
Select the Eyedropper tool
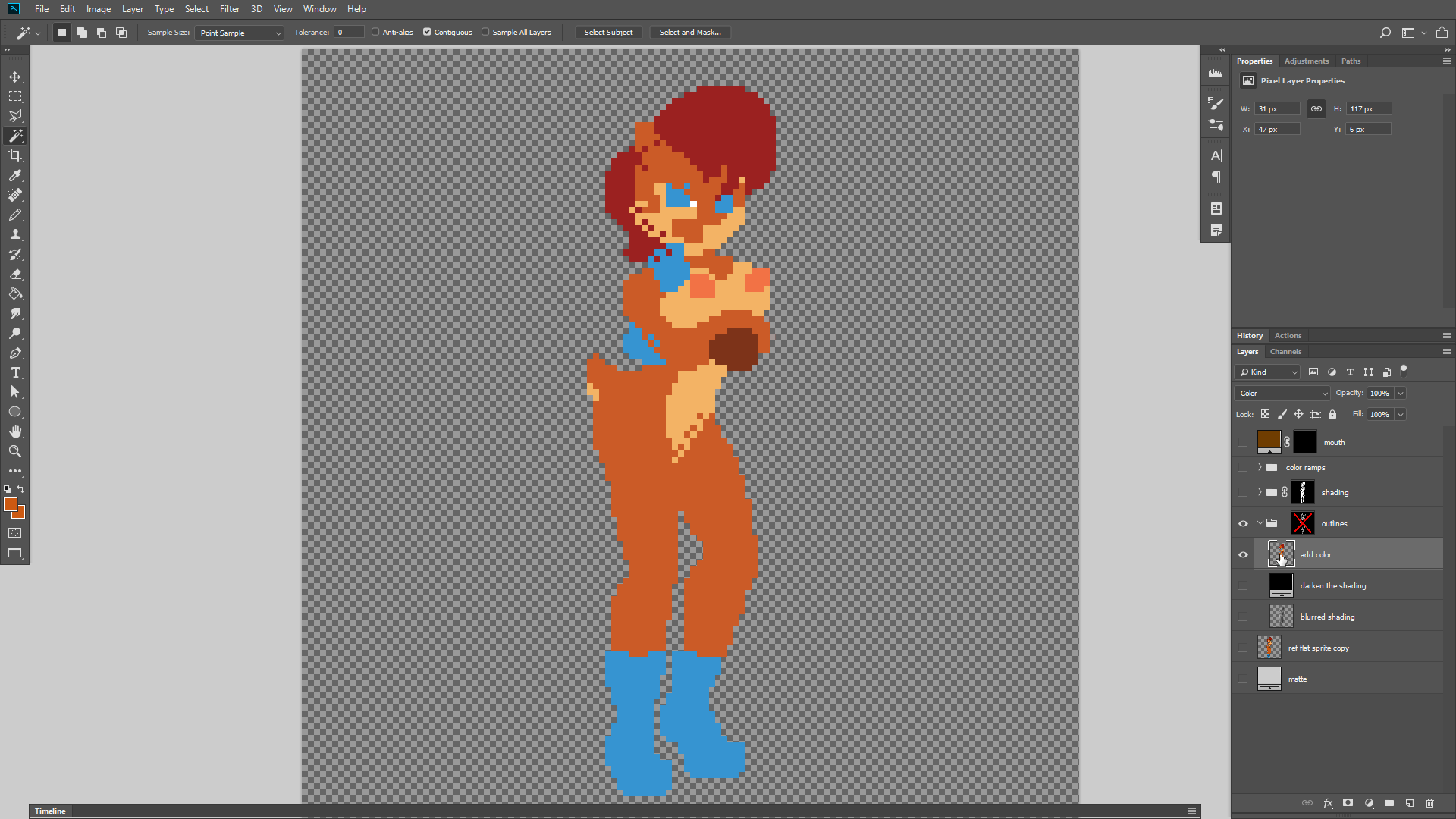click(x=15, y=175)
